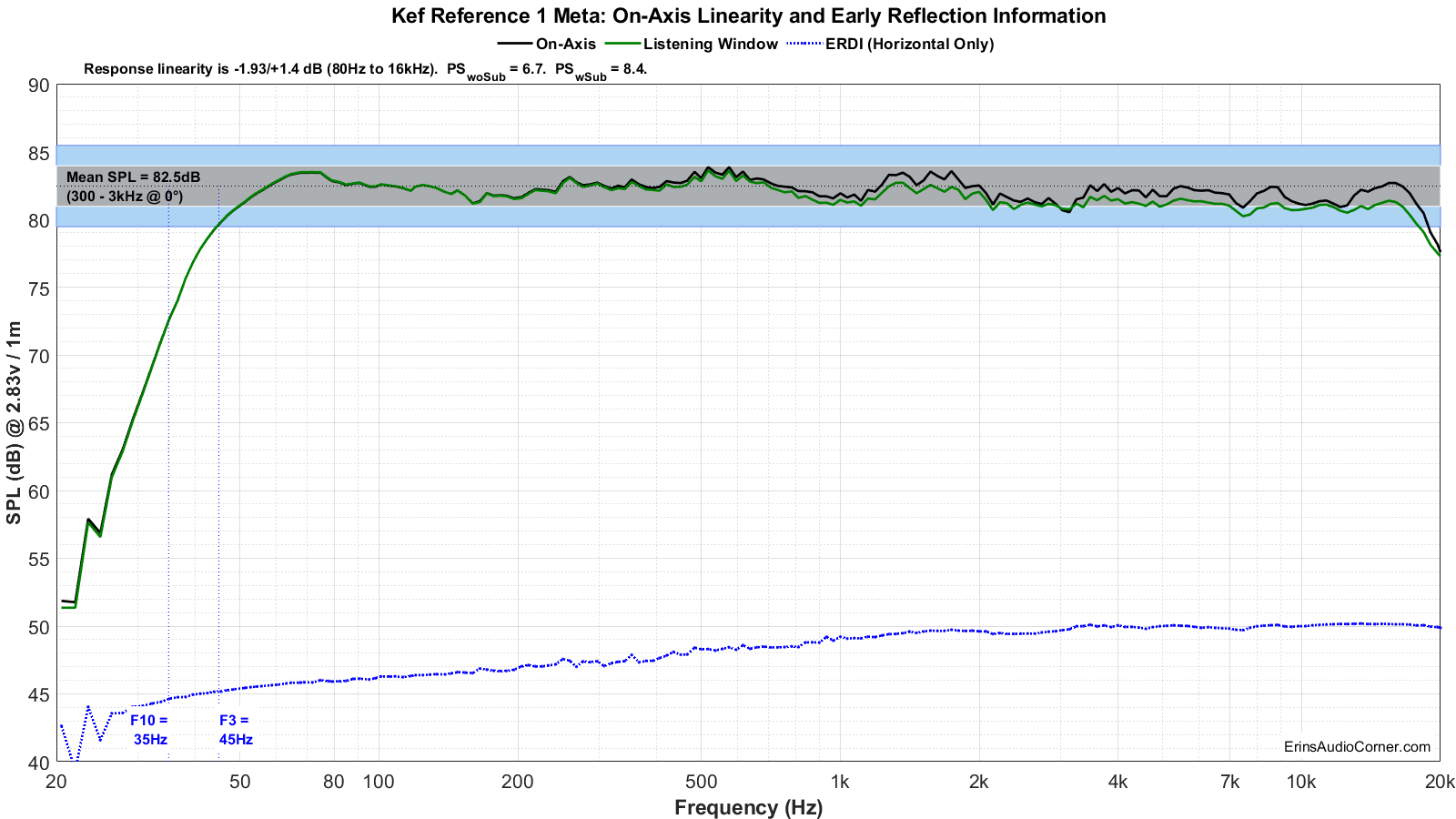Click the 200 tick on the frequency axis

(x=518, y=782)
